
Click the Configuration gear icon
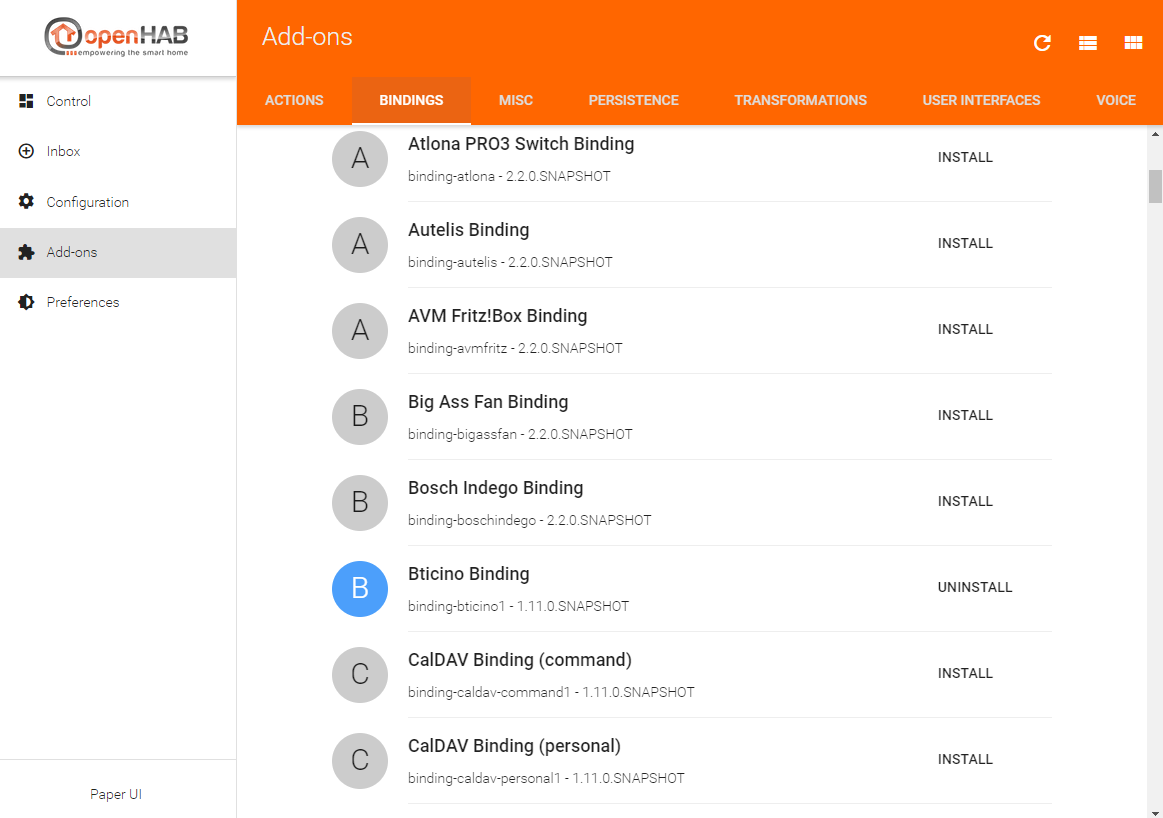26,202
